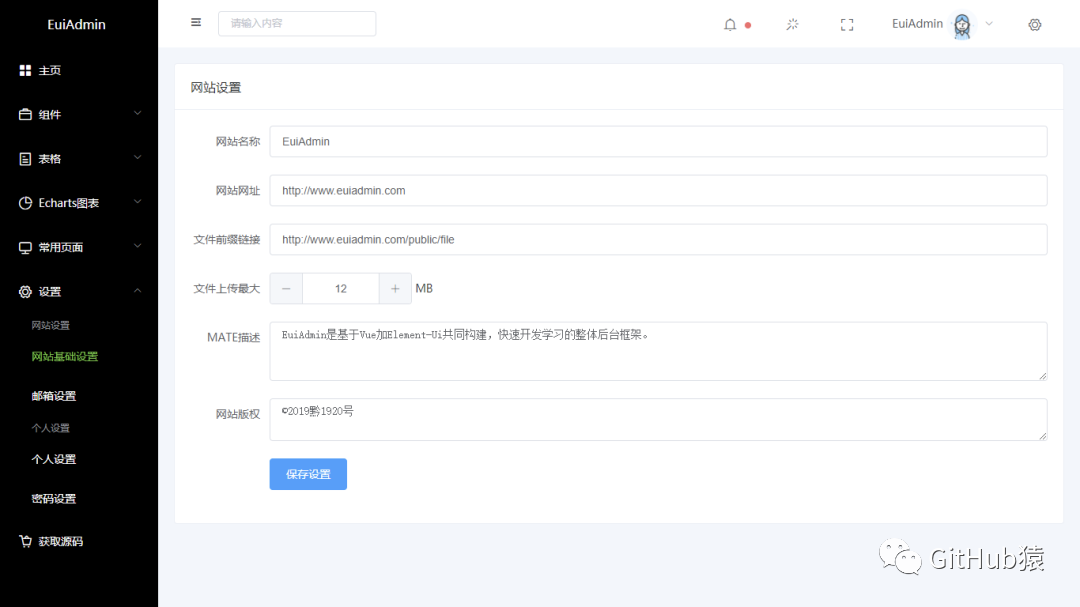Viewport: 1080px width, 607px height.
Task: Focus the top search input box
Action: [297, 23]
